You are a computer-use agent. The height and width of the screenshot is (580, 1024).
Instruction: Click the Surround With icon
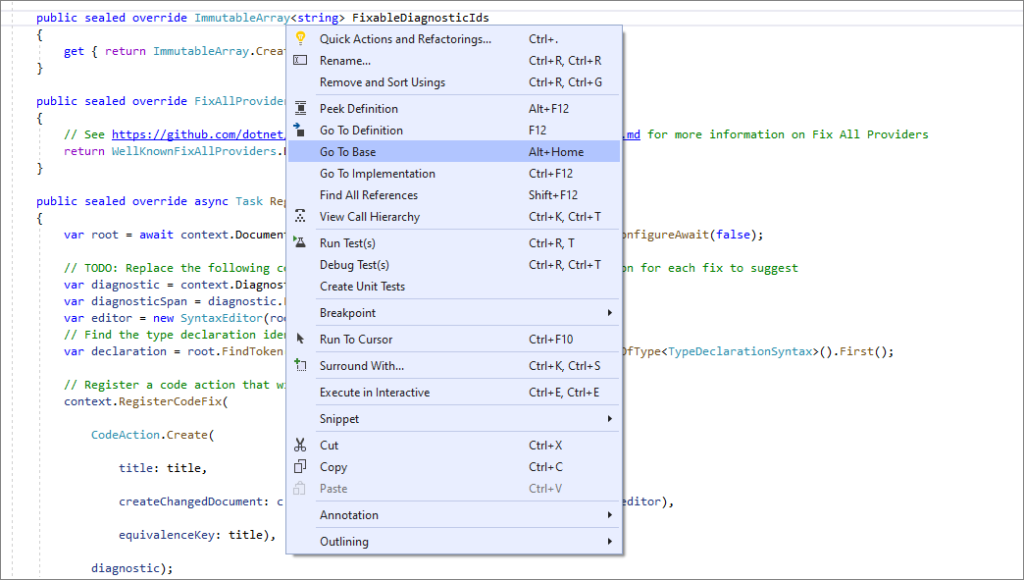(x=300, y=366)
